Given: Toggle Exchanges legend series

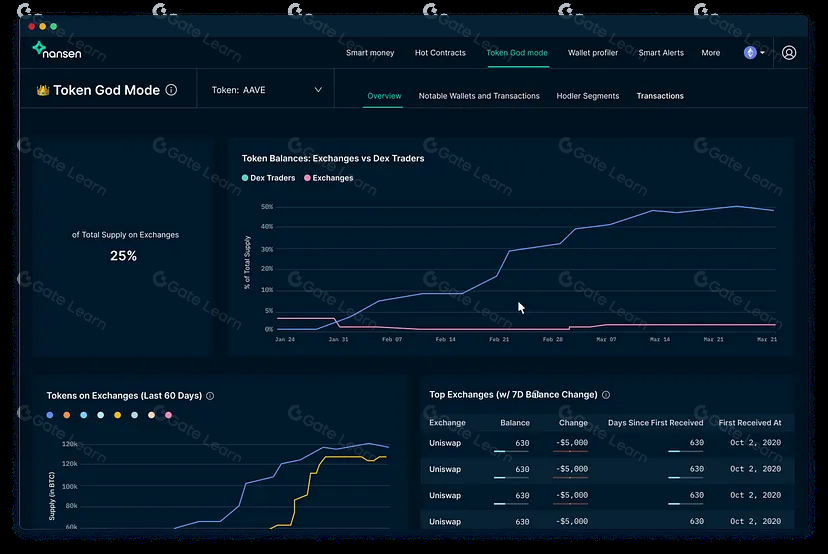Looking at the screenshot, I should pyautogui.click(x=328, y=178).
